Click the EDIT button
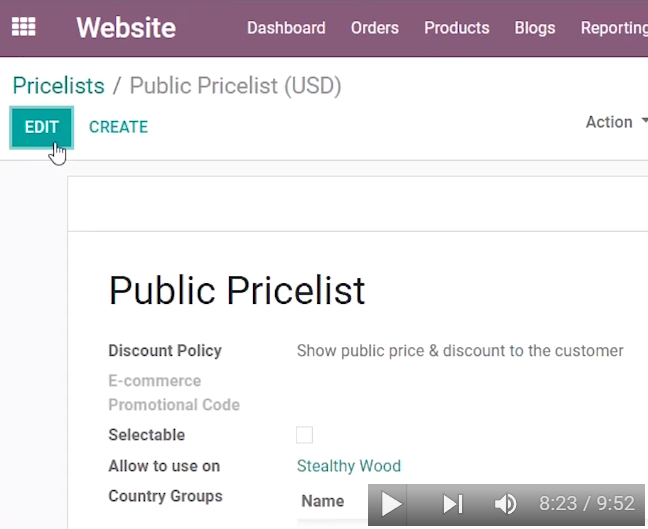This screenshot has width=648, height=529. coord(42,127)
